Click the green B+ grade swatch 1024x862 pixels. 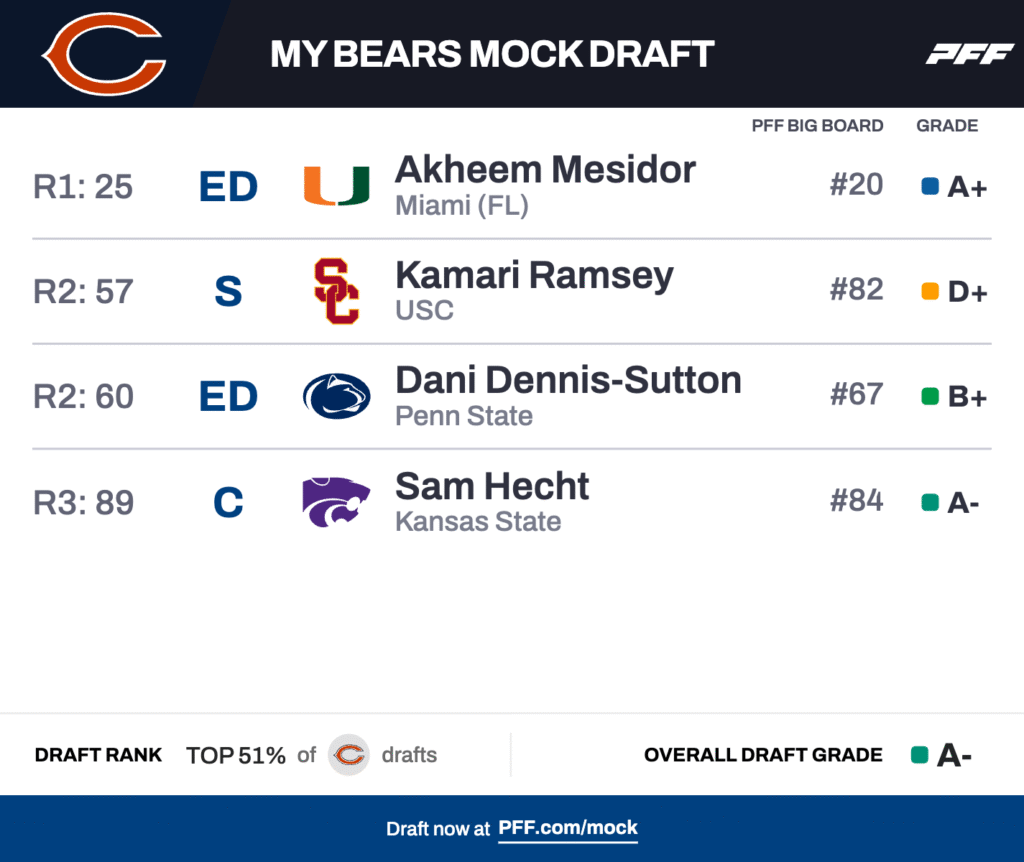[x=930, y=396]
